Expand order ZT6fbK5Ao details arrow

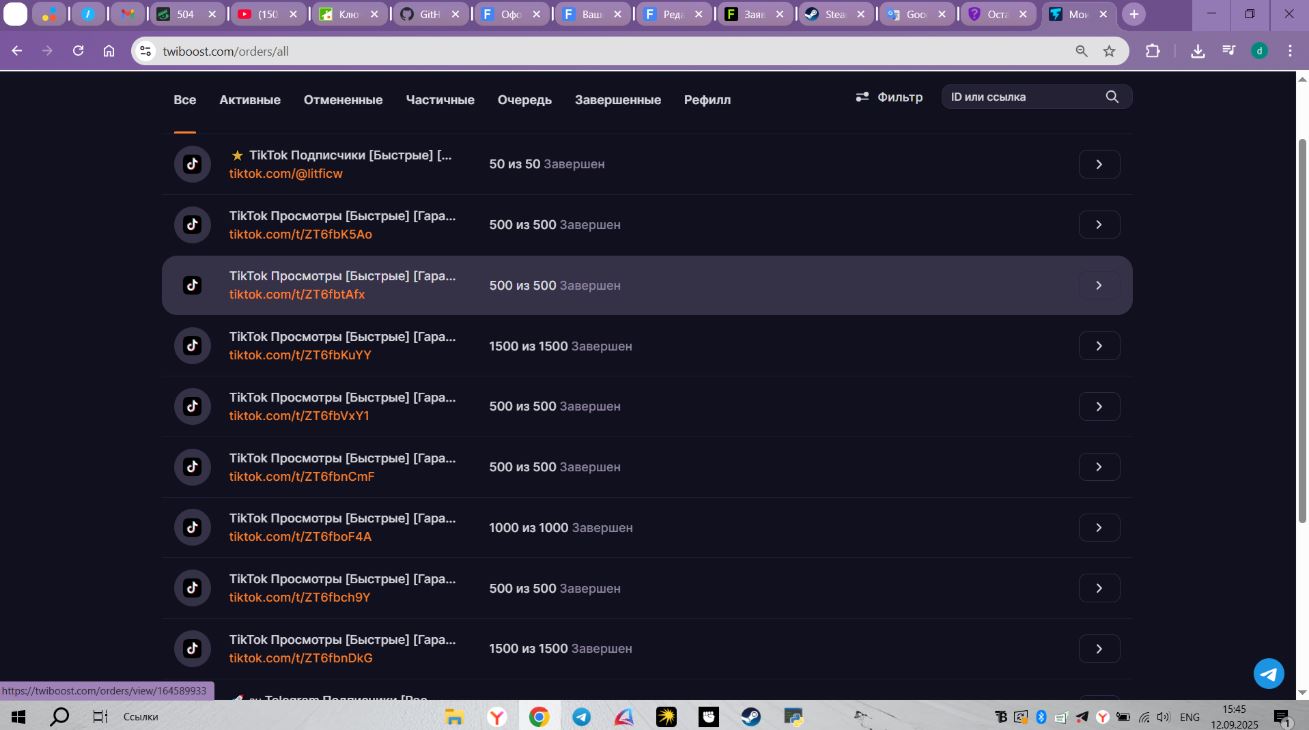pyautogui.click(x=1099, y=225)
